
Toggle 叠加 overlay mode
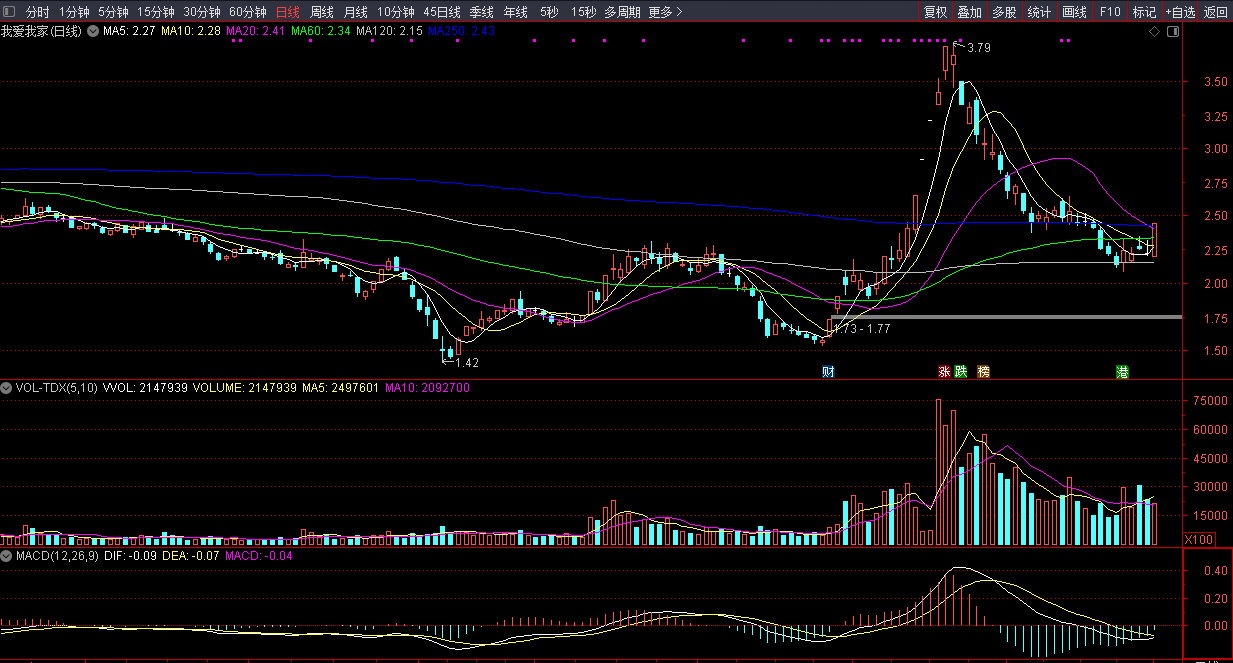point(969,12)
